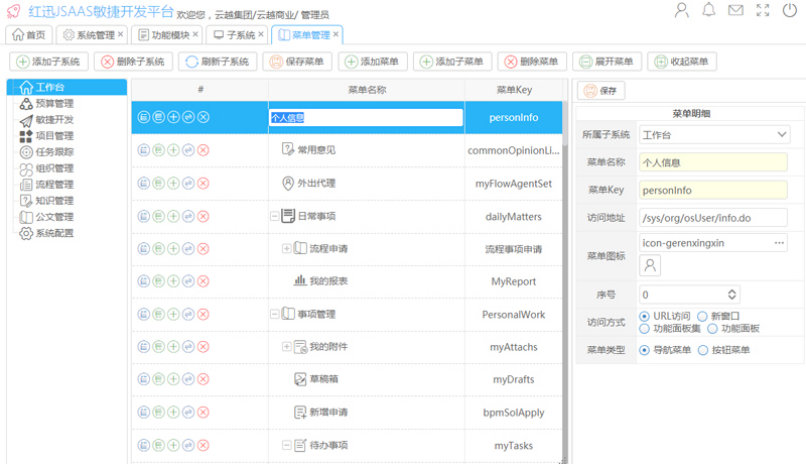Open icon picker ellipsis for icon-gerenxingxin
Screen dimensions: 806x464
click(x=779, y=243)
